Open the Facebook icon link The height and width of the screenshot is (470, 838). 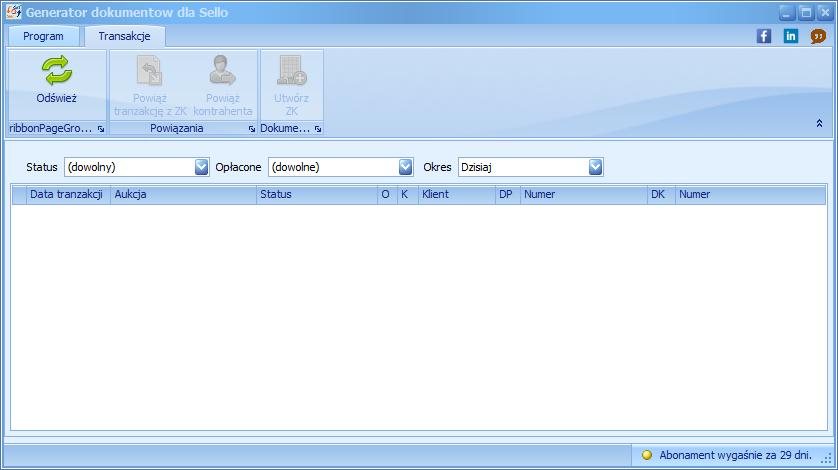pos(764,36)
